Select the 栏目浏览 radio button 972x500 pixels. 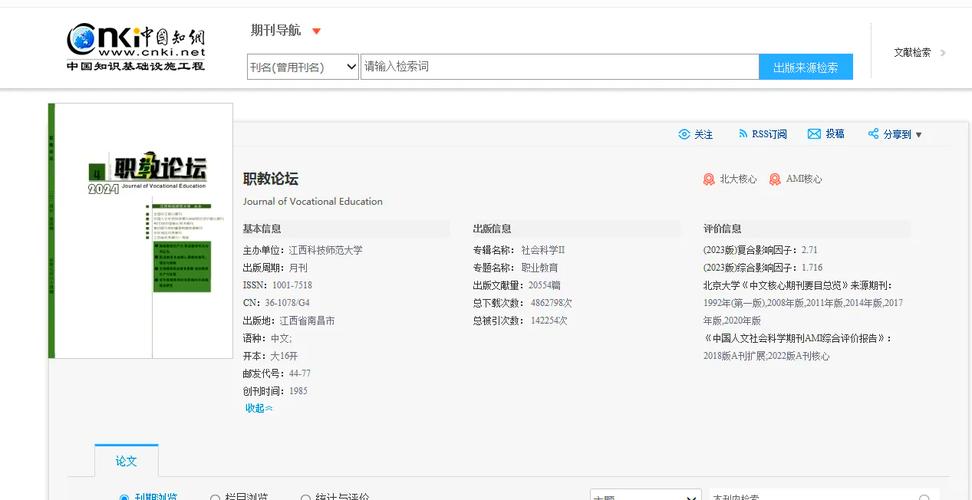pos(215,498)
